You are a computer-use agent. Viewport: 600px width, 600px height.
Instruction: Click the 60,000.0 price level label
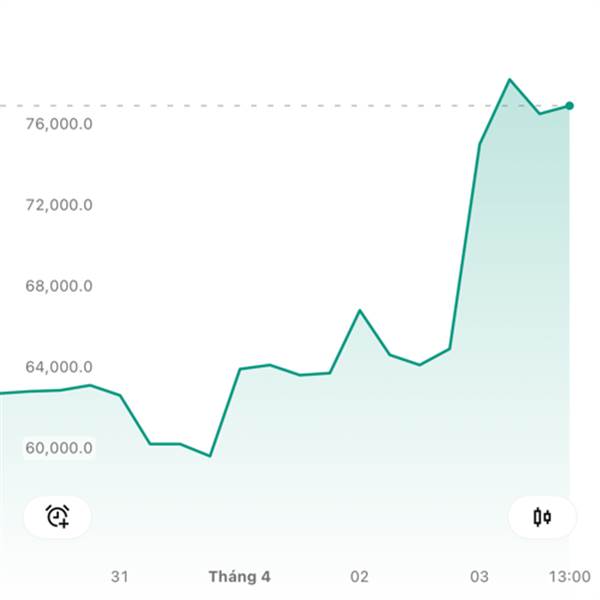(x=61, y=447)
